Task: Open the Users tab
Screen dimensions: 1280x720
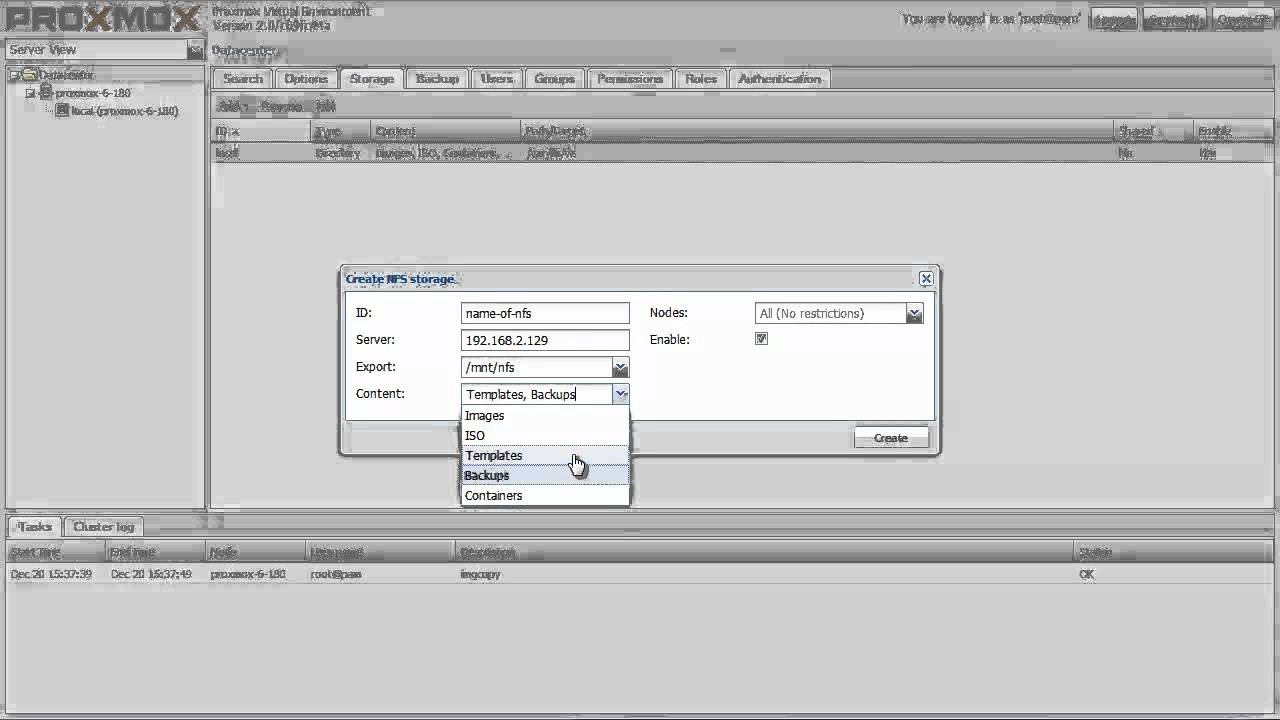Action: click(x=496, y=79)
